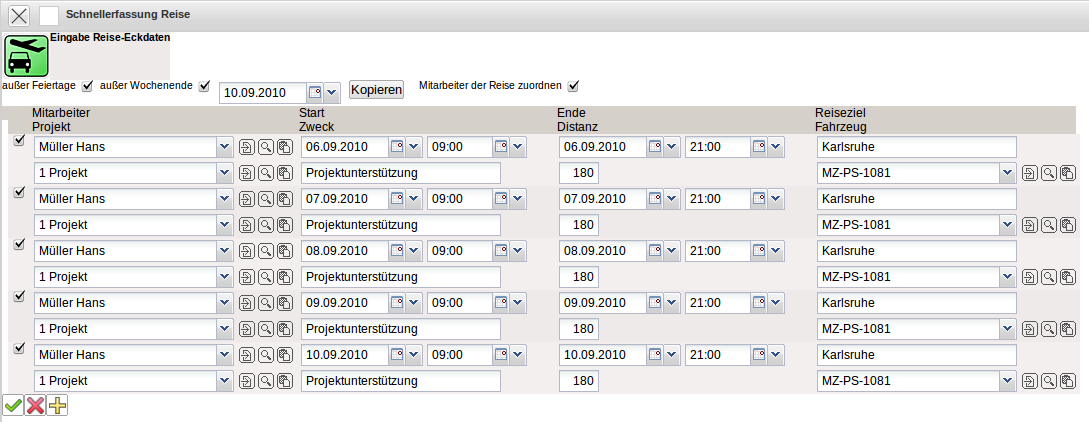Click the Reiseziel field of the 10.09.2010 trip

(915, 355)
